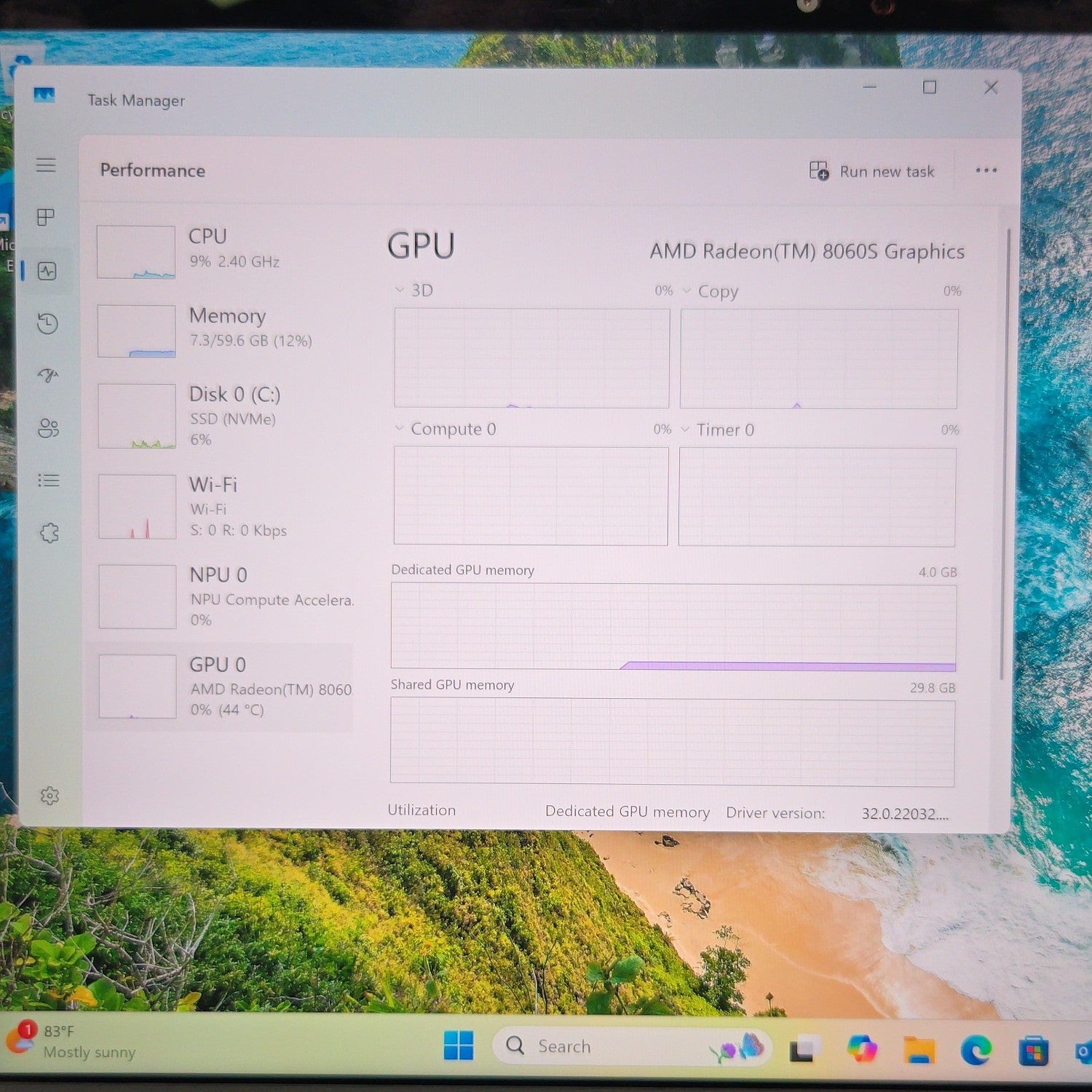Click the Task Manager app icon in title bar

click(44, 95)
